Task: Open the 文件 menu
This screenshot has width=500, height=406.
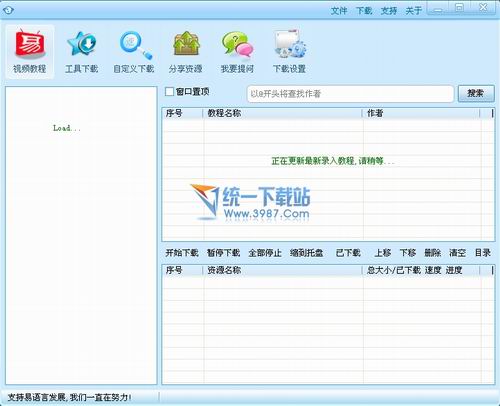Action: [x=339, y=11]
